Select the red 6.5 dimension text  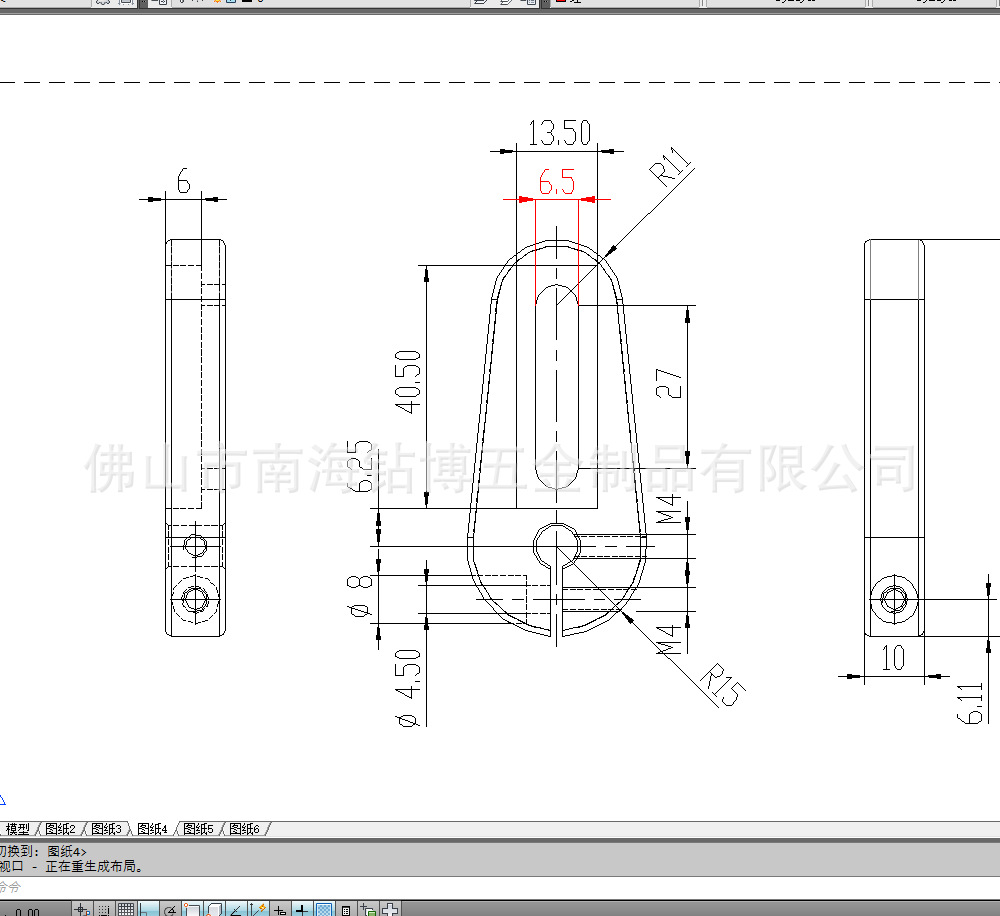(557, 182)
